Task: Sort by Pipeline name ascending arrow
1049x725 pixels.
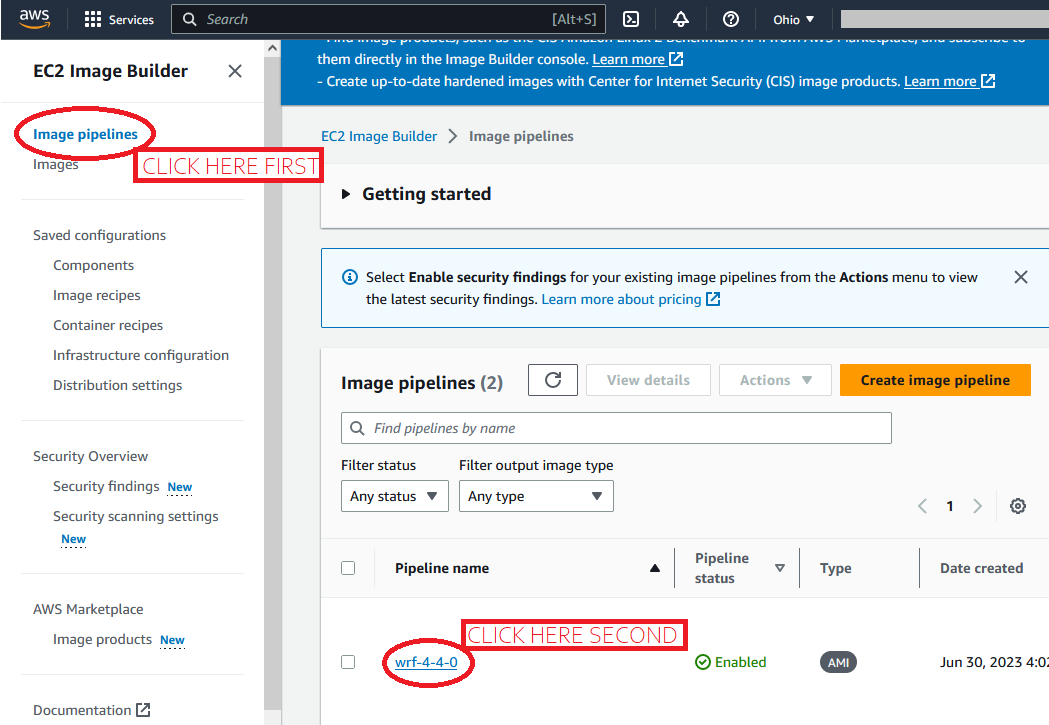Action: tap(654, 568)
